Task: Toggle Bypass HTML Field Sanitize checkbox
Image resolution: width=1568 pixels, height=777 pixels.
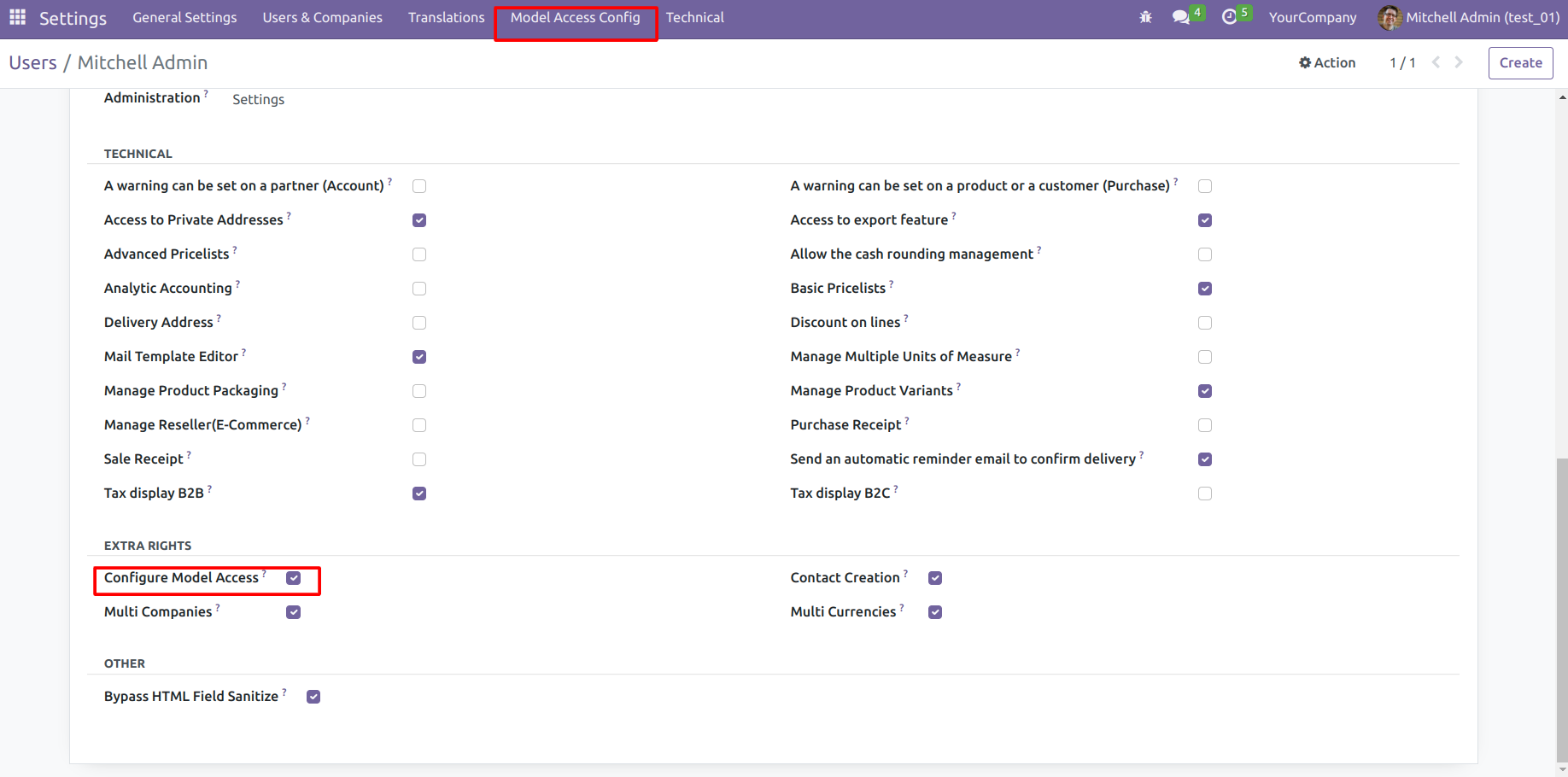Action: [x=313, y=697]
